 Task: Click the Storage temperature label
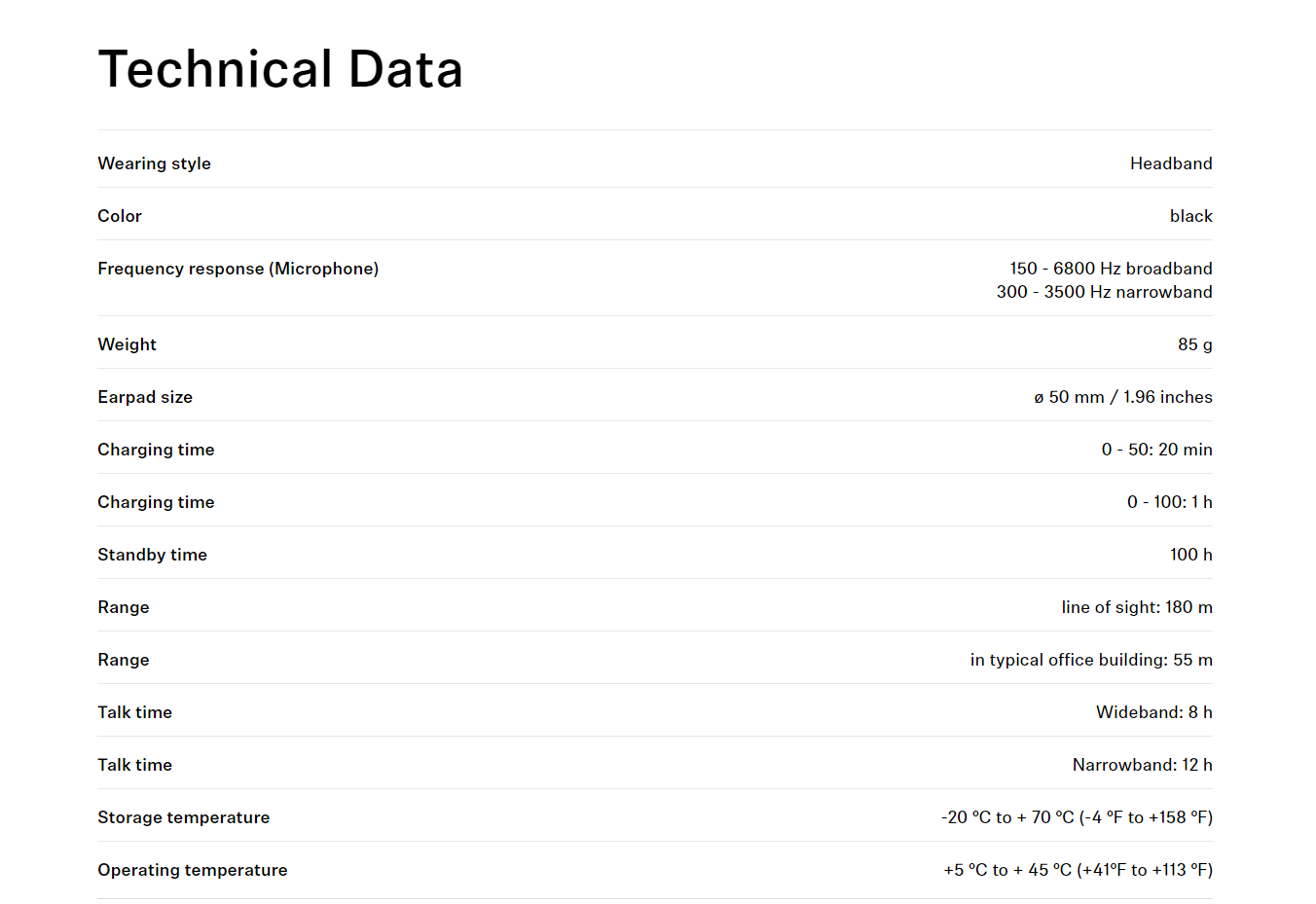pos(183,817)
